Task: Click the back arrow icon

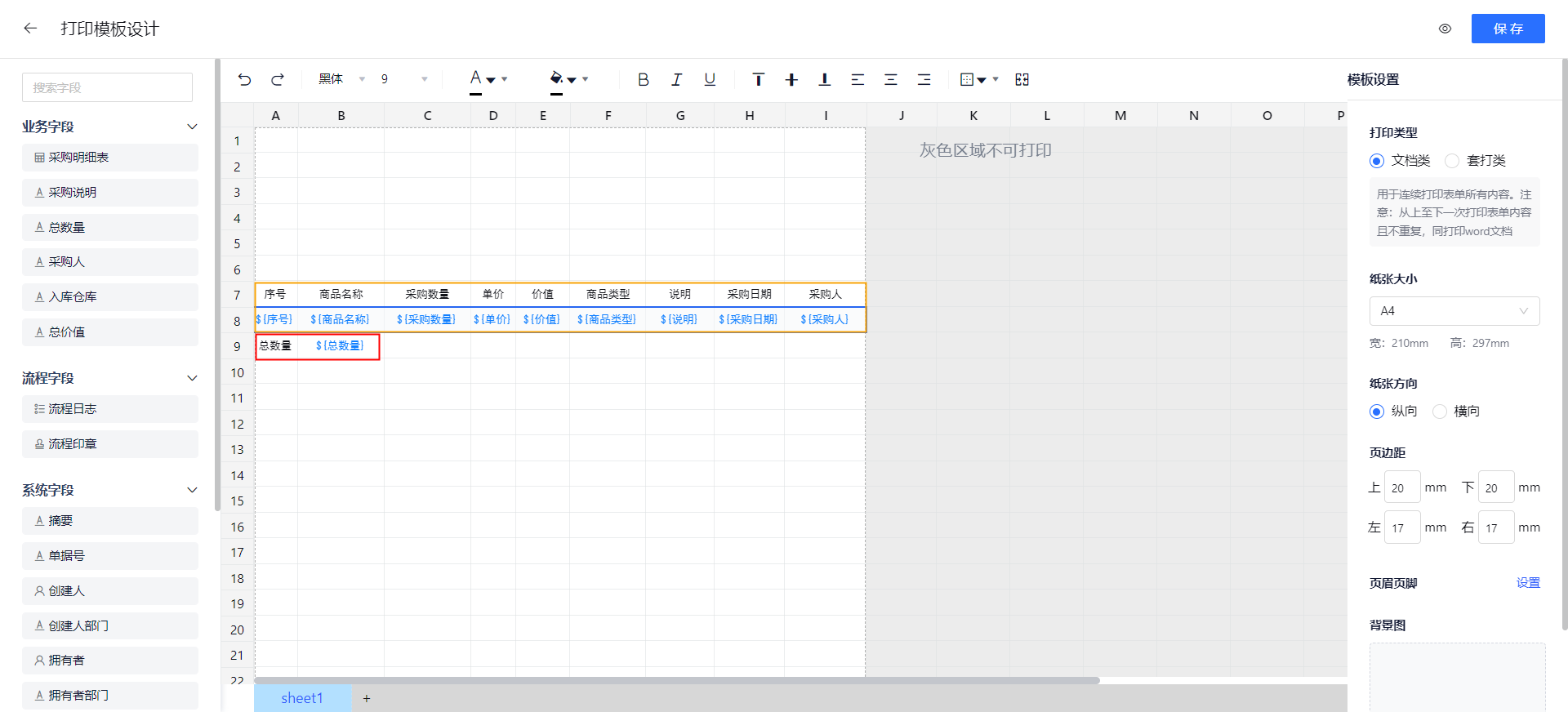Action: coord(30,29)
